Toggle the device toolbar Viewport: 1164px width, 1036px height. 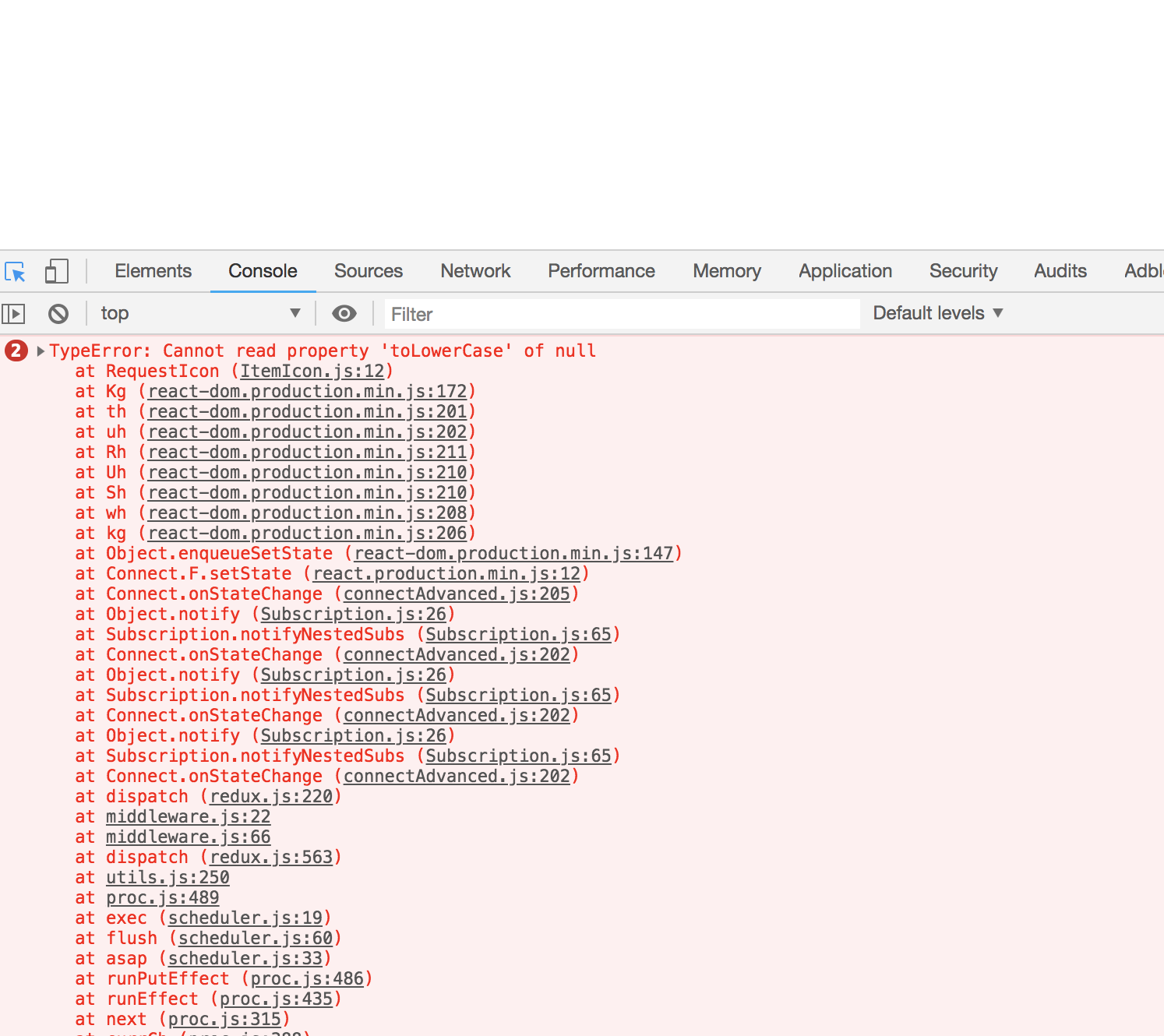55,271
